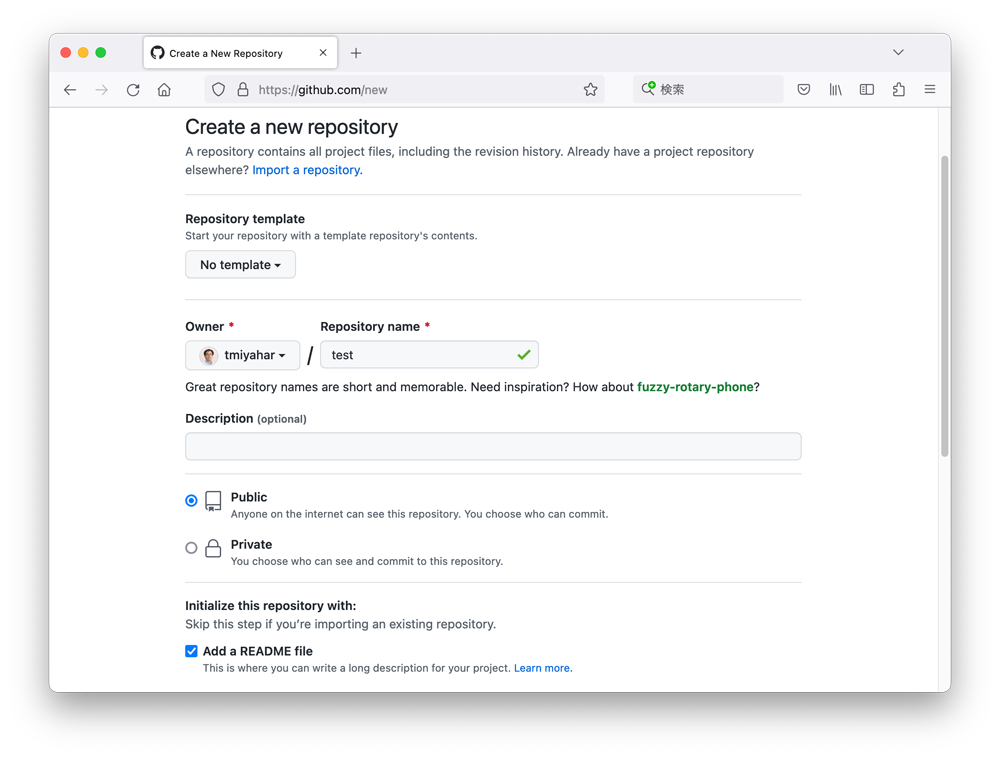Viewport: 1000px width, 757px height.
Task: Bookmark this page with the star
Action: click(591, 90)
